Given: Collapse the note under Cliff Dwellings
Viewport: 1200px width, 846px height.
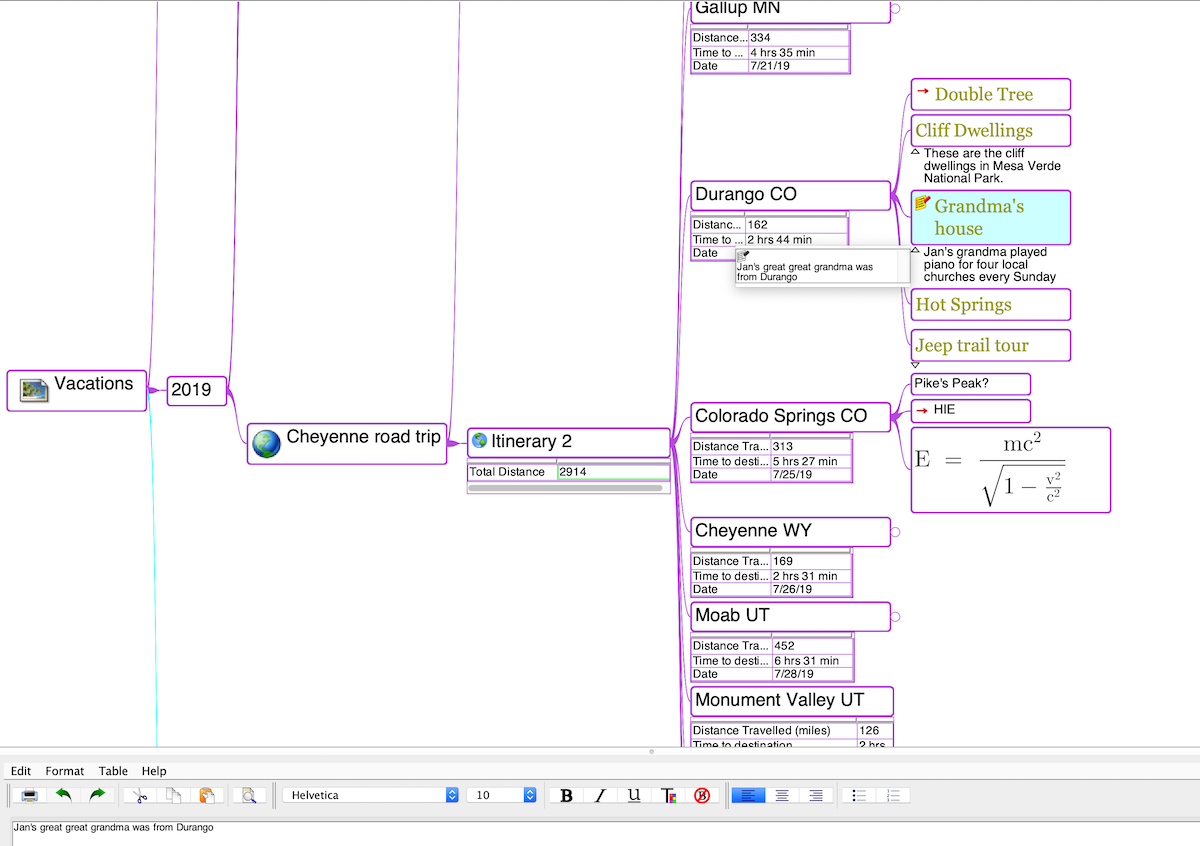Looking at the screenshot, I should click(x=915, y=152).
